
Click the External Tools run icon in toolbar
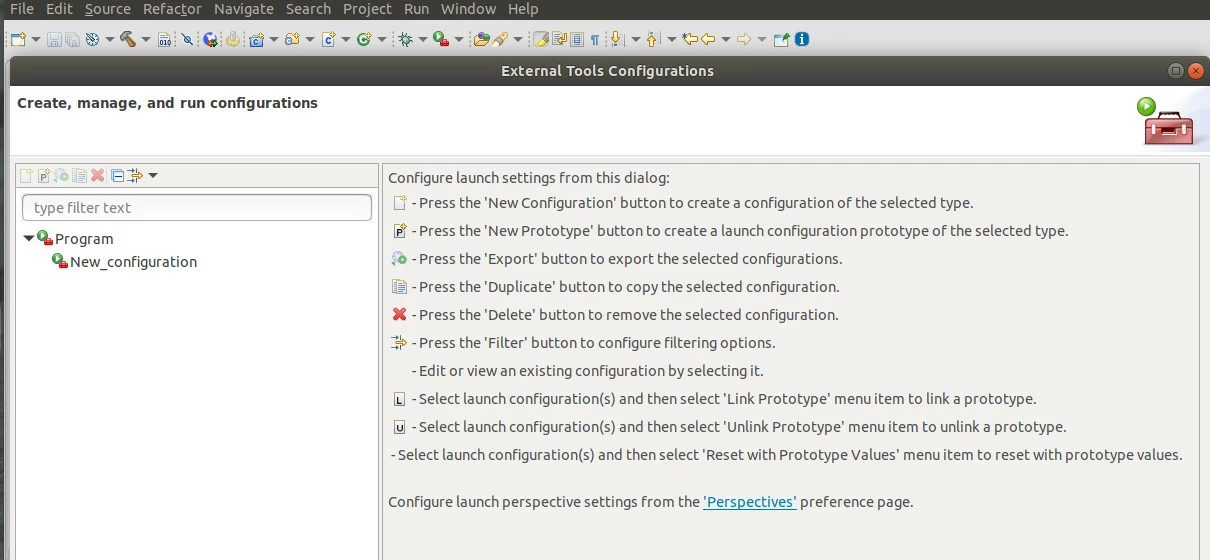tap(441, 40)
